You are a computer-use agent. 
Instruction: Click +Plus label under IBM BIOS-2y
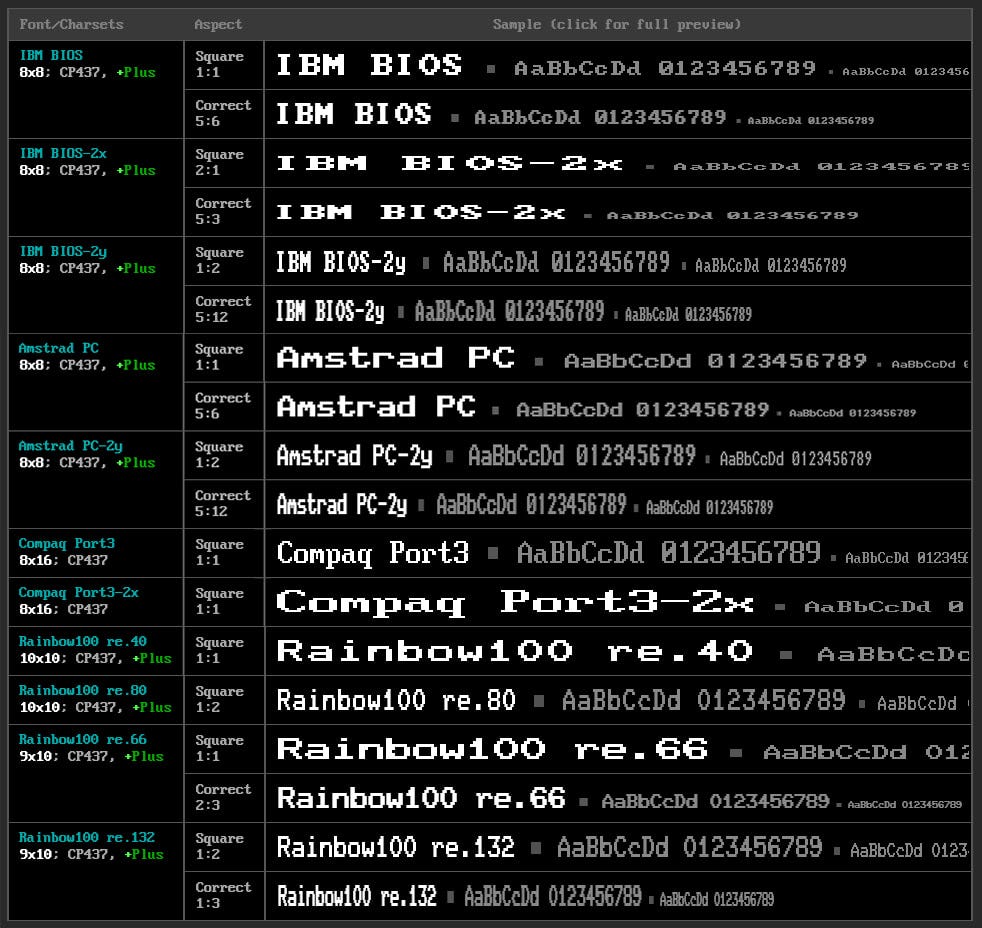136,268
